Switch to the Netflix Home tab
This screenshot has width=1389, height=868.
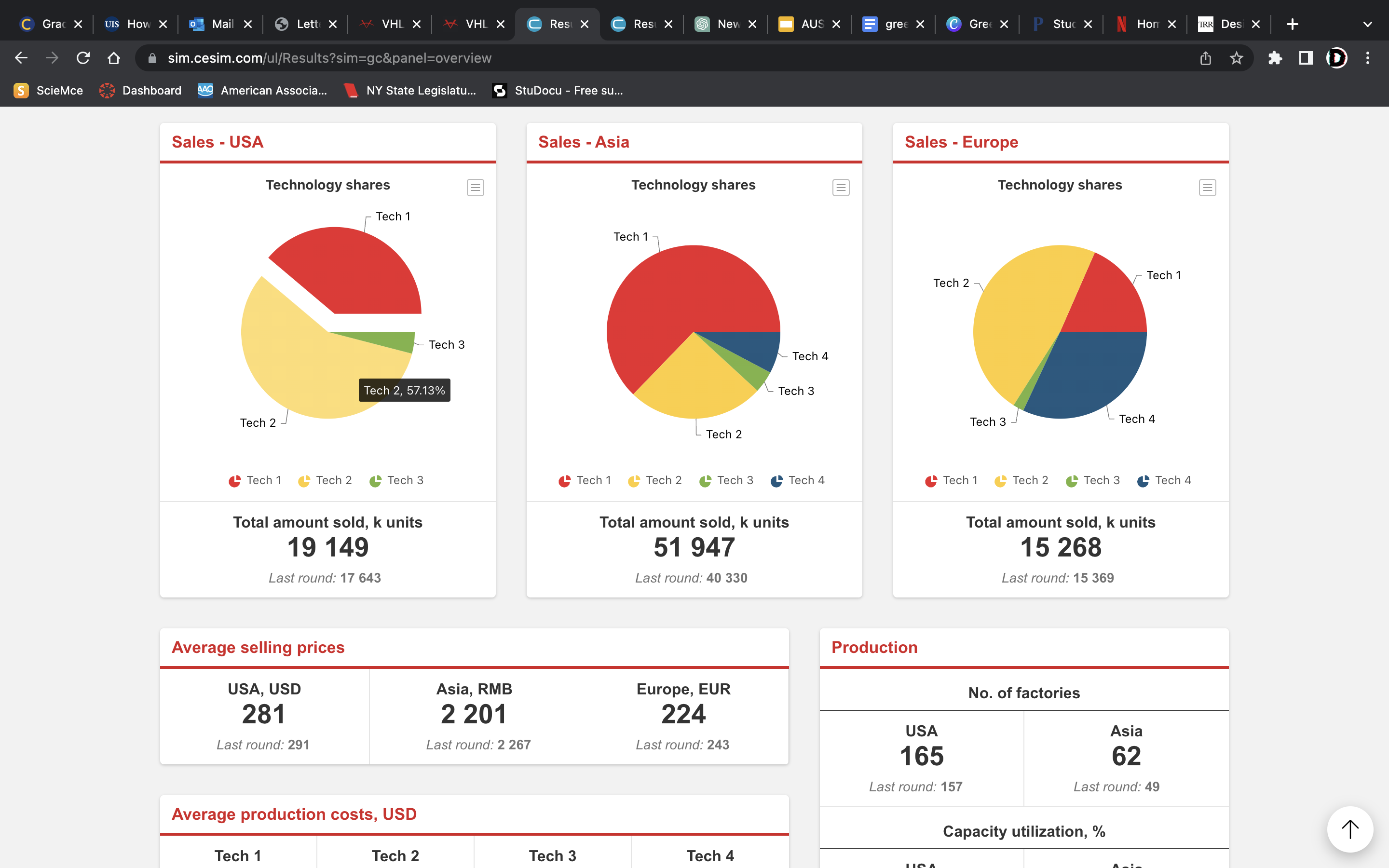point(1145,24)
